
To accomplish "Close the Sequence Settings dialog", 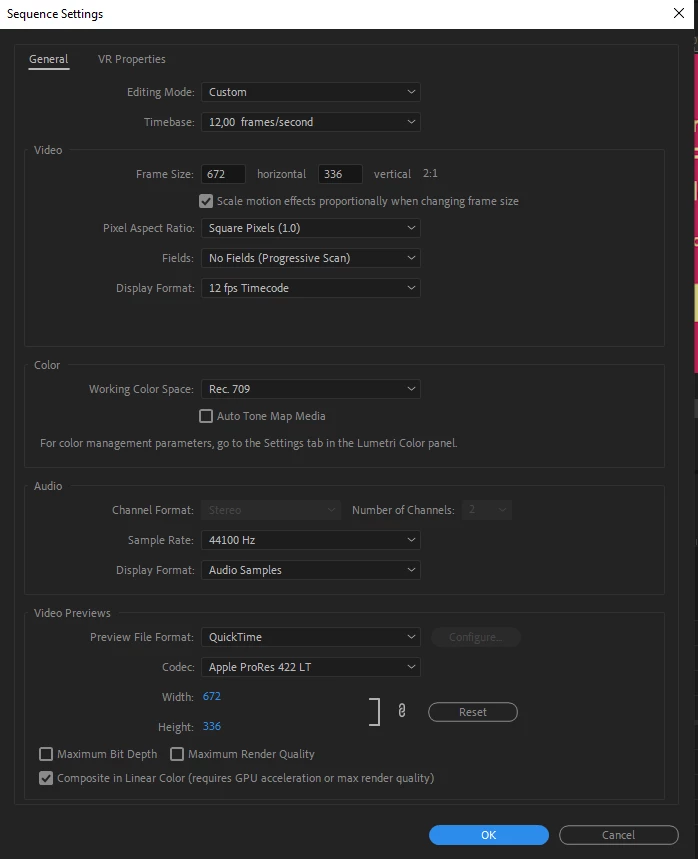I will click(x=679, y=13).
